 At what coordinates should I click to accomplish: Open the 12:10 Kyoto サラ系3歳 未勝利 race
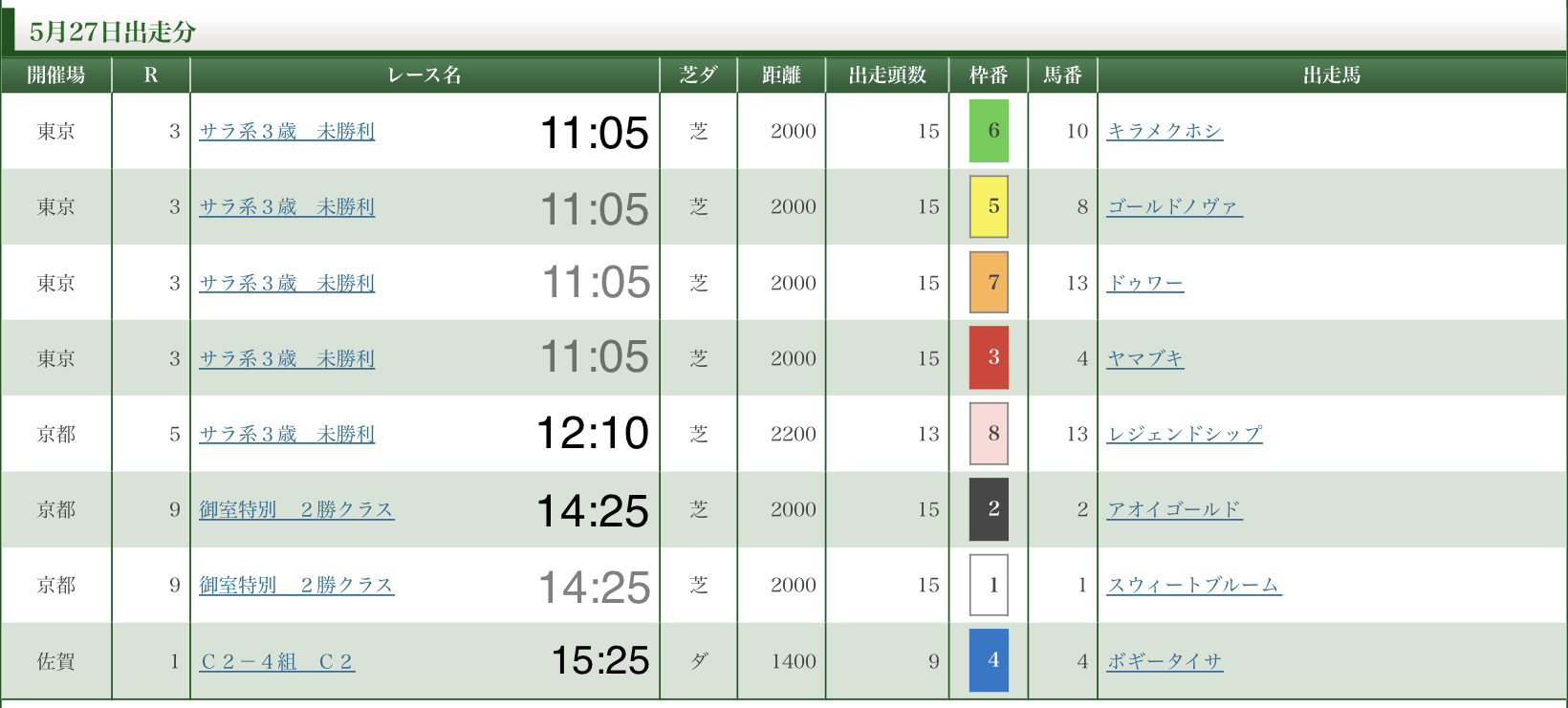click(287, 434)
